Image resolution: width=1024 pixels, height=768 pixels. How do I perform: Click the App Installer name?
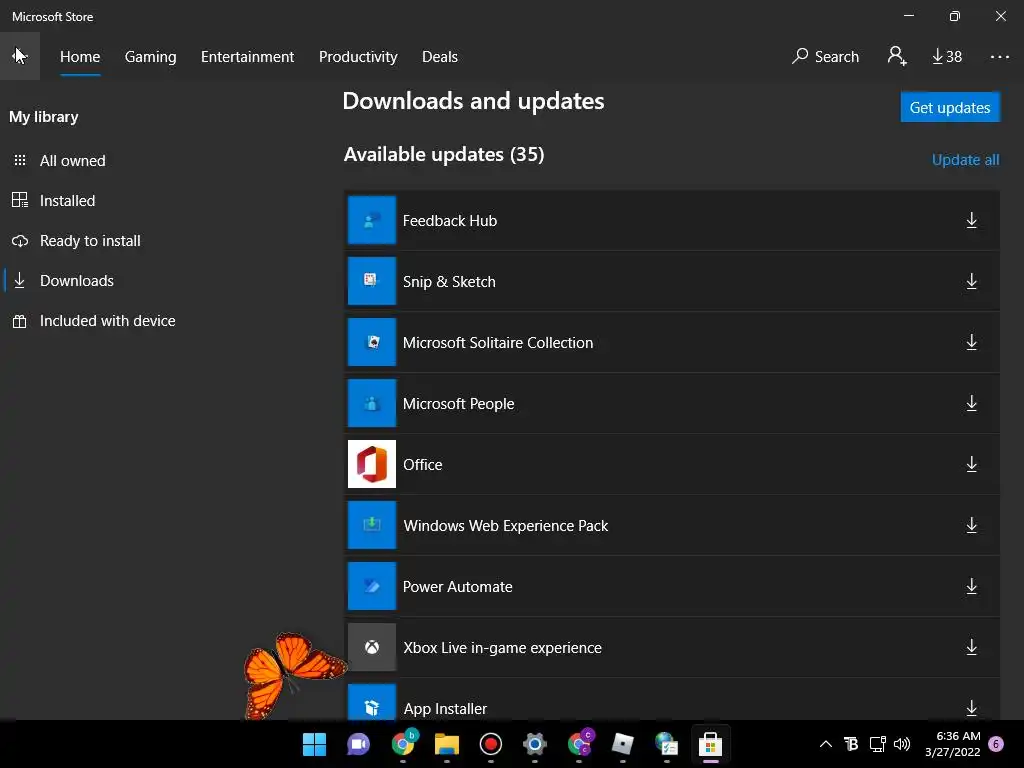tap(445, 709)
